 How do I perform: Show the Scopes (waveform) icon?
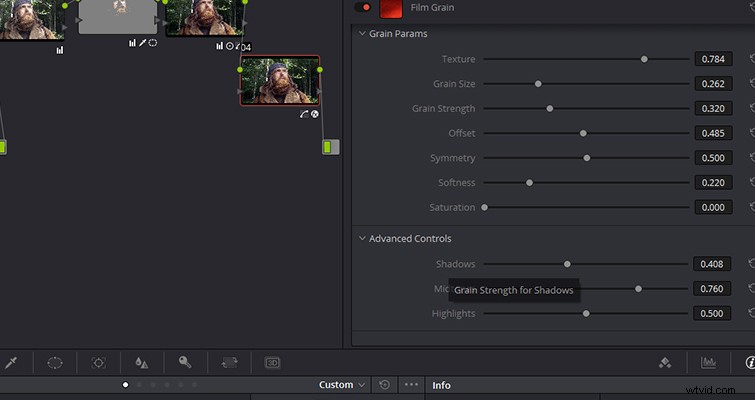pyautogui.click(x=708, y=362)
